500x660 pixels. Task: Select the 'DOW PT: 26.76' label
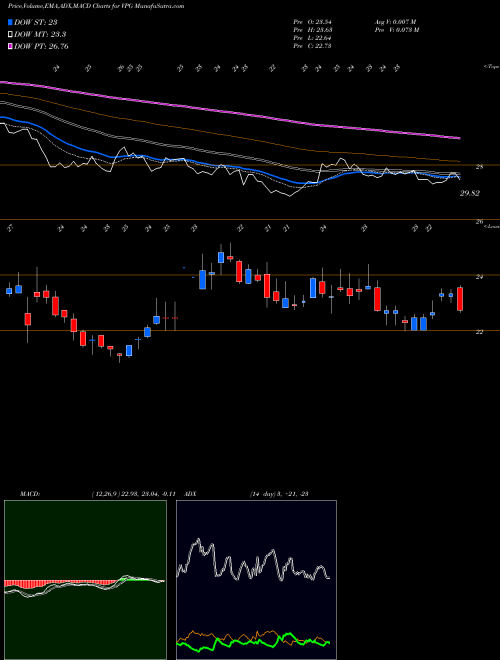tap(41, 46)
